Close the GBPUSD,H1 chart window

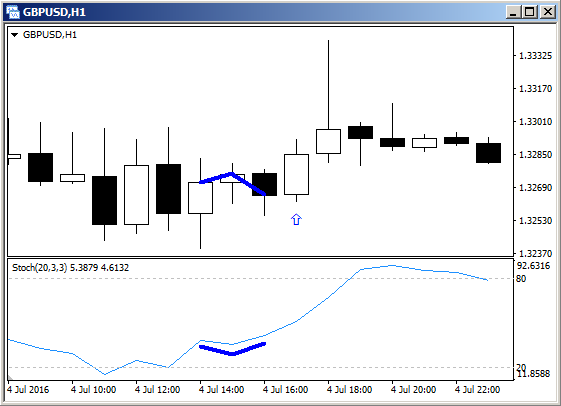coord(547,13)
